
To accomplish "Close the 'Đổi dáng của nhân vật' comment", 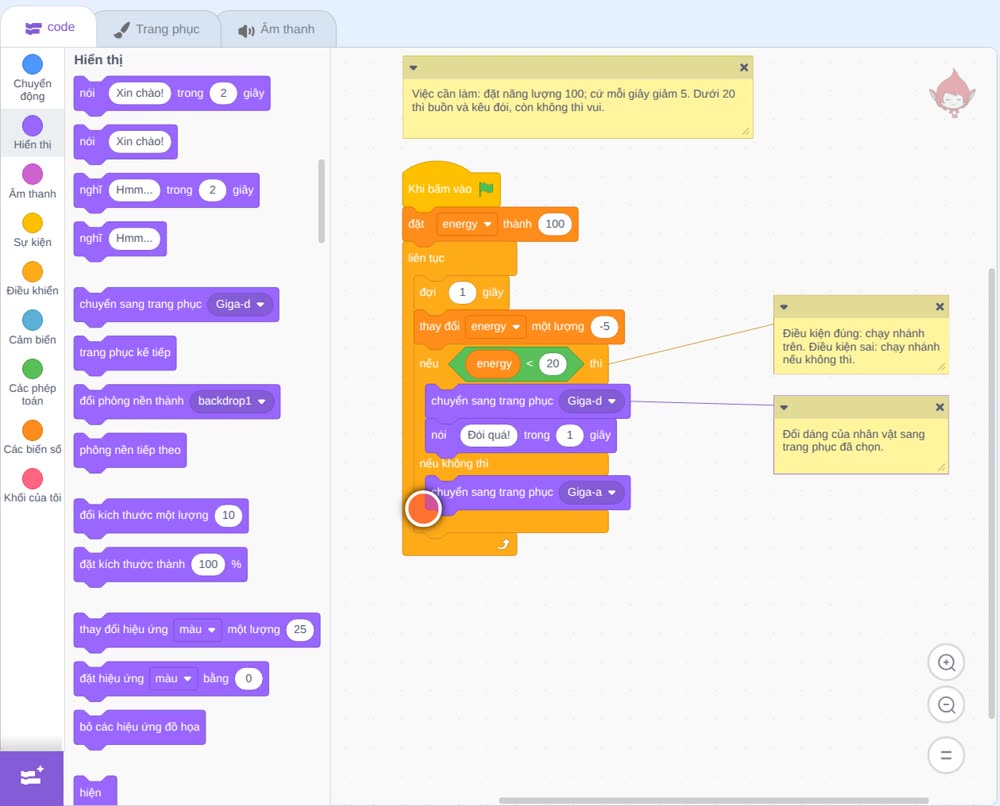I will [x=939, y=407].
